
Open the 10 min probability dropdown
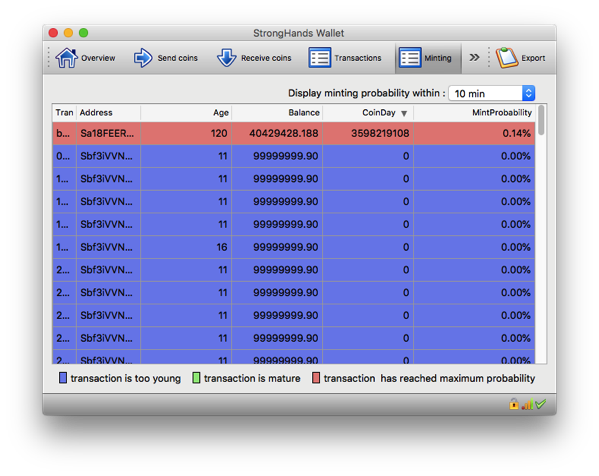tap(492, 93)
